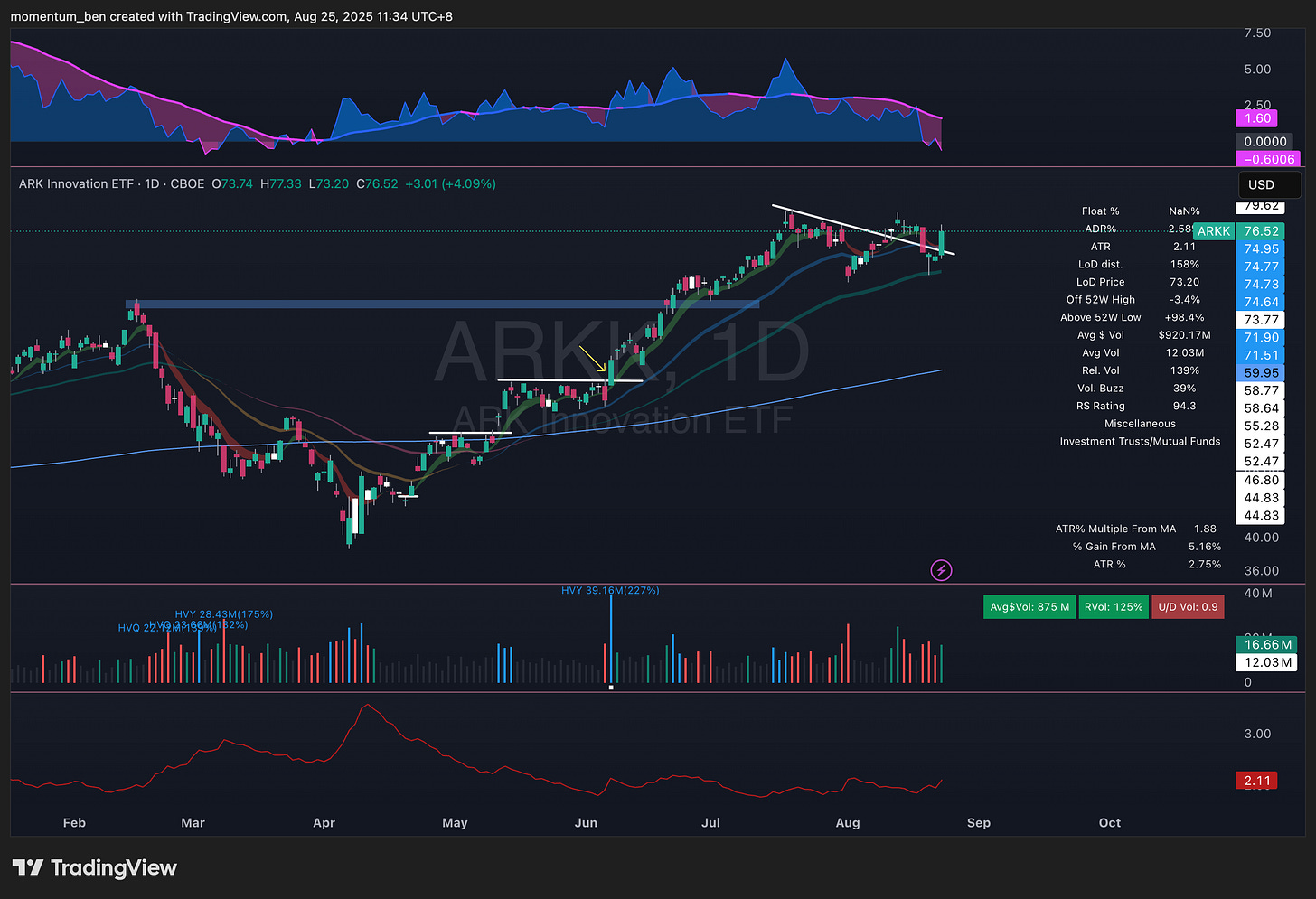Click the ATR % value 2.75%
This screenshot has height=899, width=1316.
1205,564
